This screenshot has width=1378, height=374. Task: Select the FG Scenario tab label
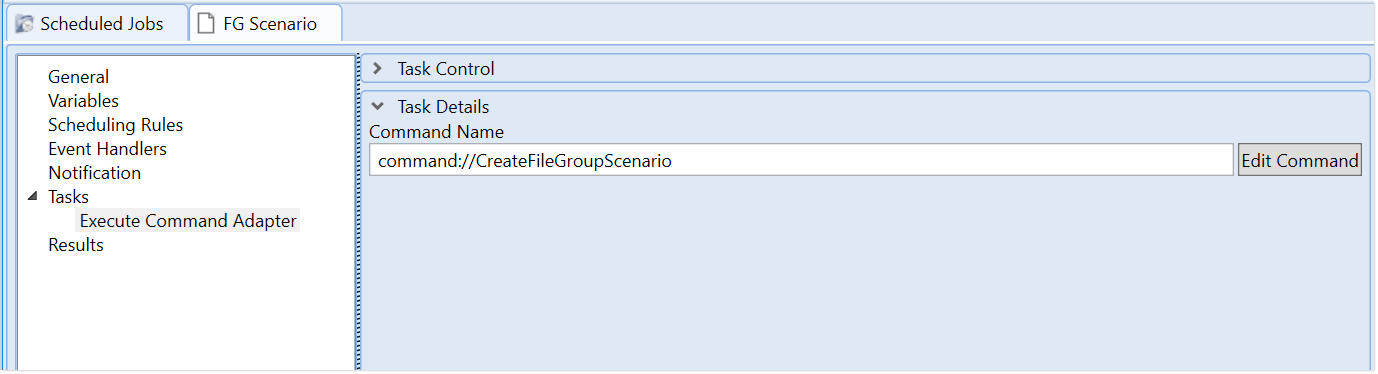pos(270,24)
